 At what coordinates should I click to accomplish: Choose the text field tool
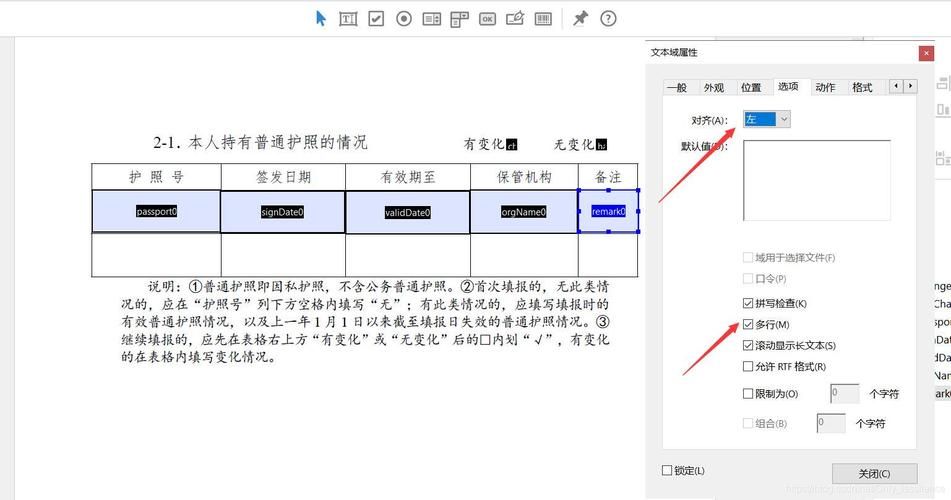click(348, 19)
